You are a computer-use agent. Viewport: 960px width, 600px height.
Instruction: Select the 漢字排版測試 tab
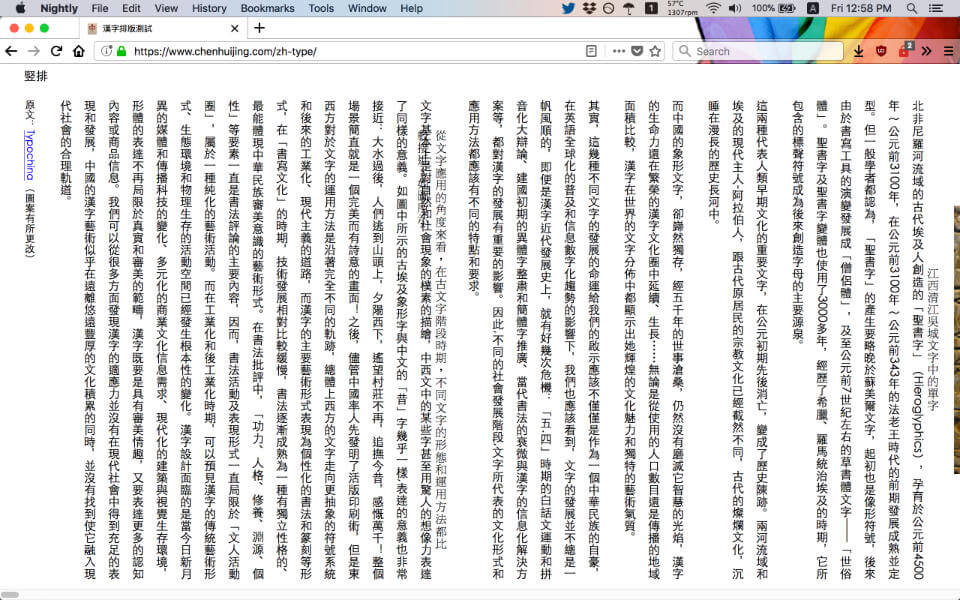click(x=163, y=29)
